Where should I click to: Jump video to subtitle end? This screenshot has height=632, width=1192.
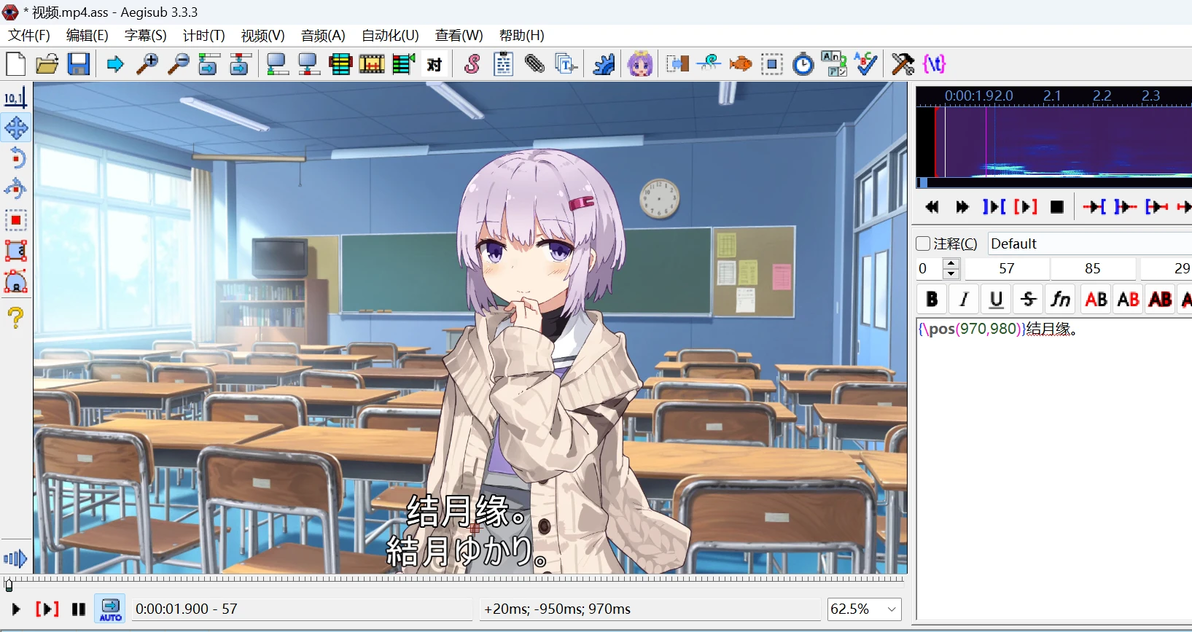point(240,65)
